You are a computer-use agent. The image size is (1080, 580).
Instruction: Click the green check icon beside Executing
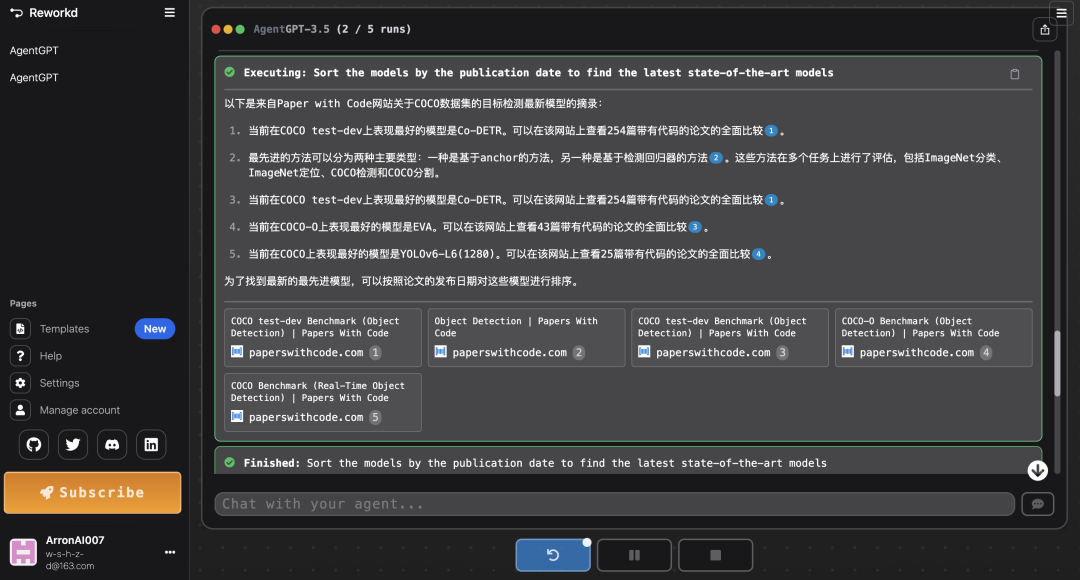[229, 72]
